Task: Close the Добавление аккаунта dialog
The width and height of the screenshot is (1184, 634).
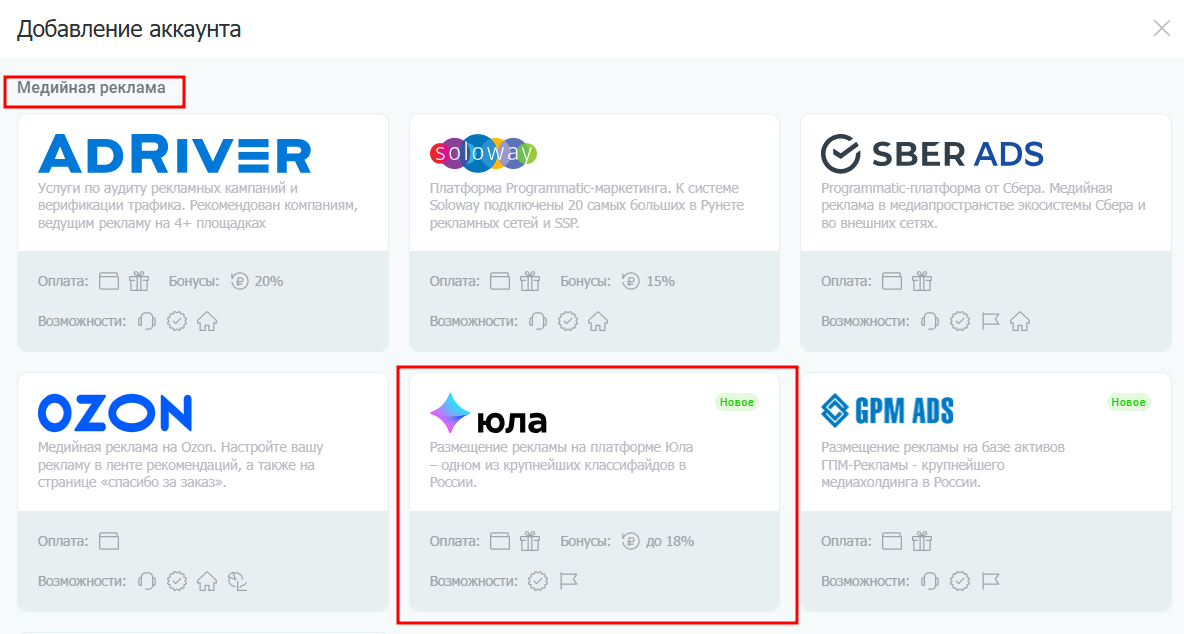Action: [x=1161, y=29]
